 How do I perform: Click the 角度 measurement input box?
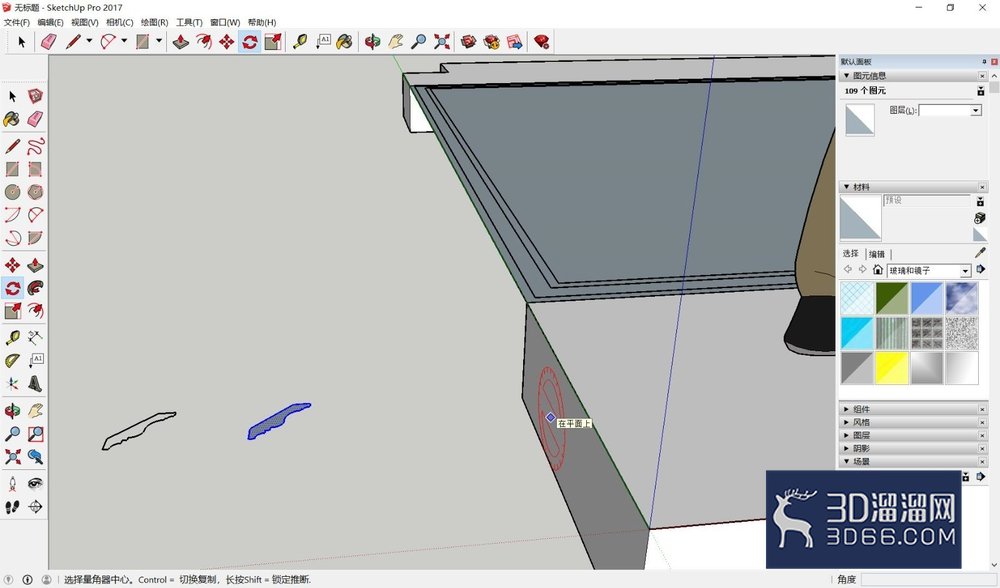(x=924, y=579)
